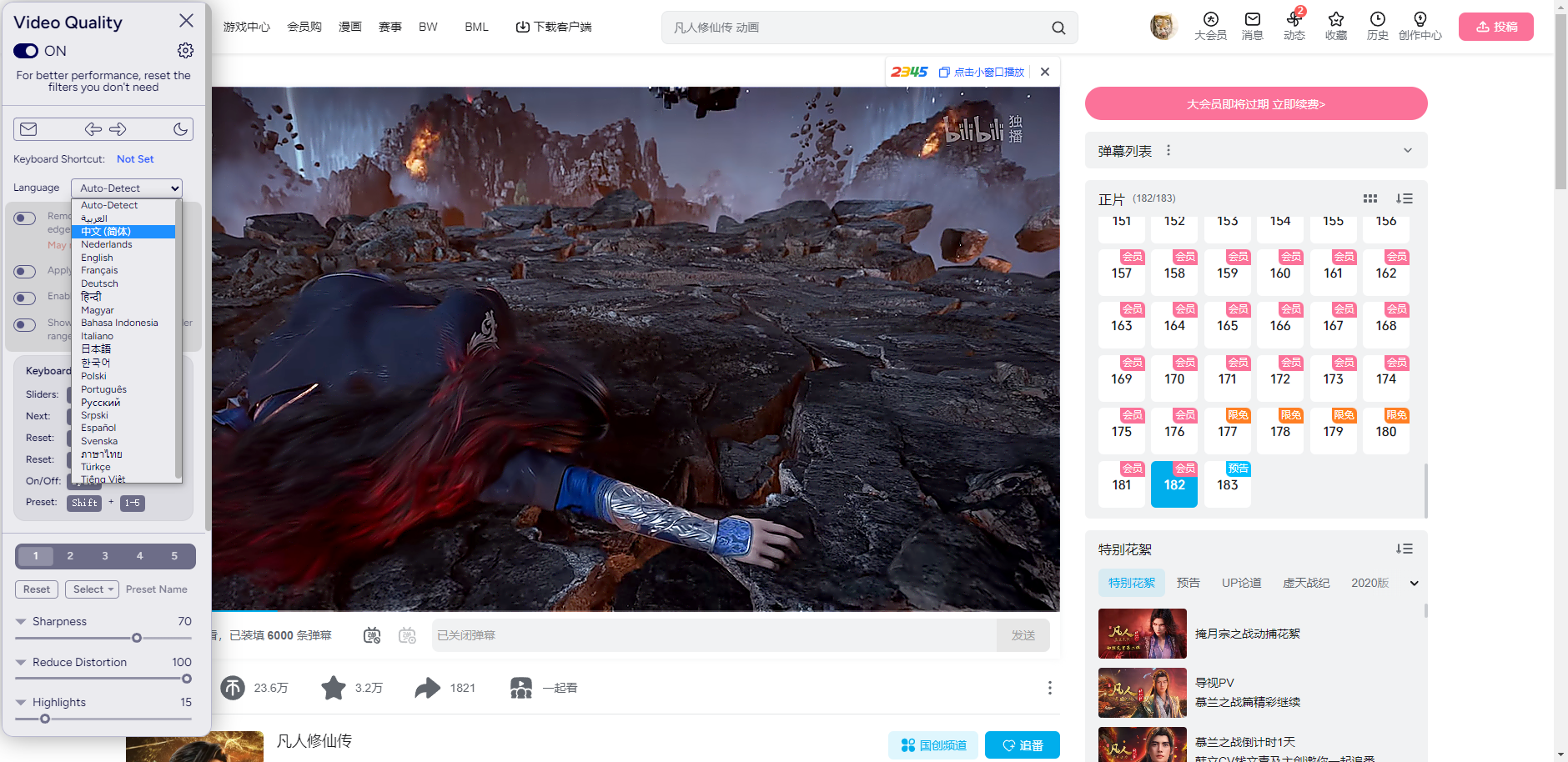Click the share arrow icon beside 1821

point(428,688)
